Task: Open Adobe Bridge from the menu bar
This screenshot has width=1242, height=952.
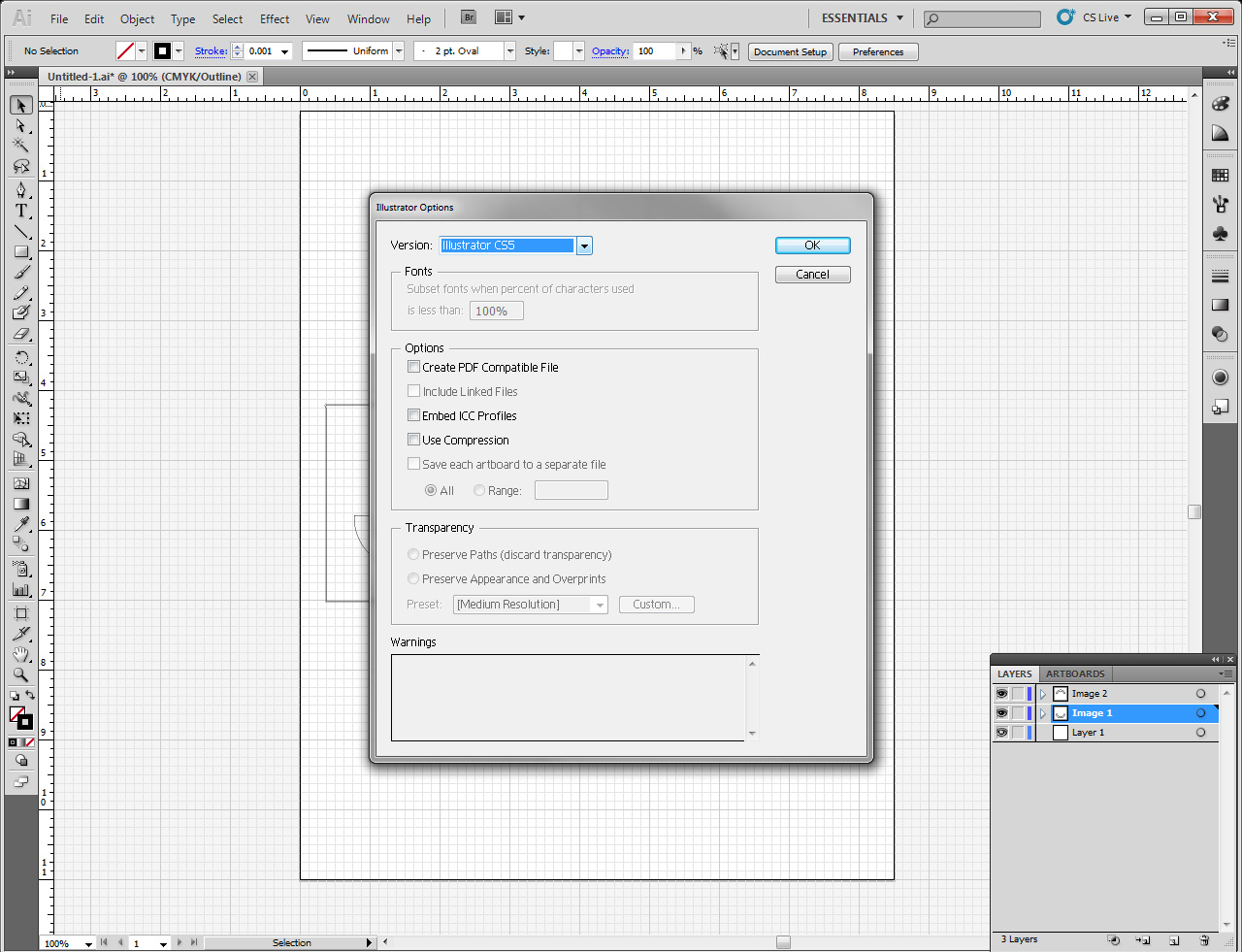Action: (469, 17)
